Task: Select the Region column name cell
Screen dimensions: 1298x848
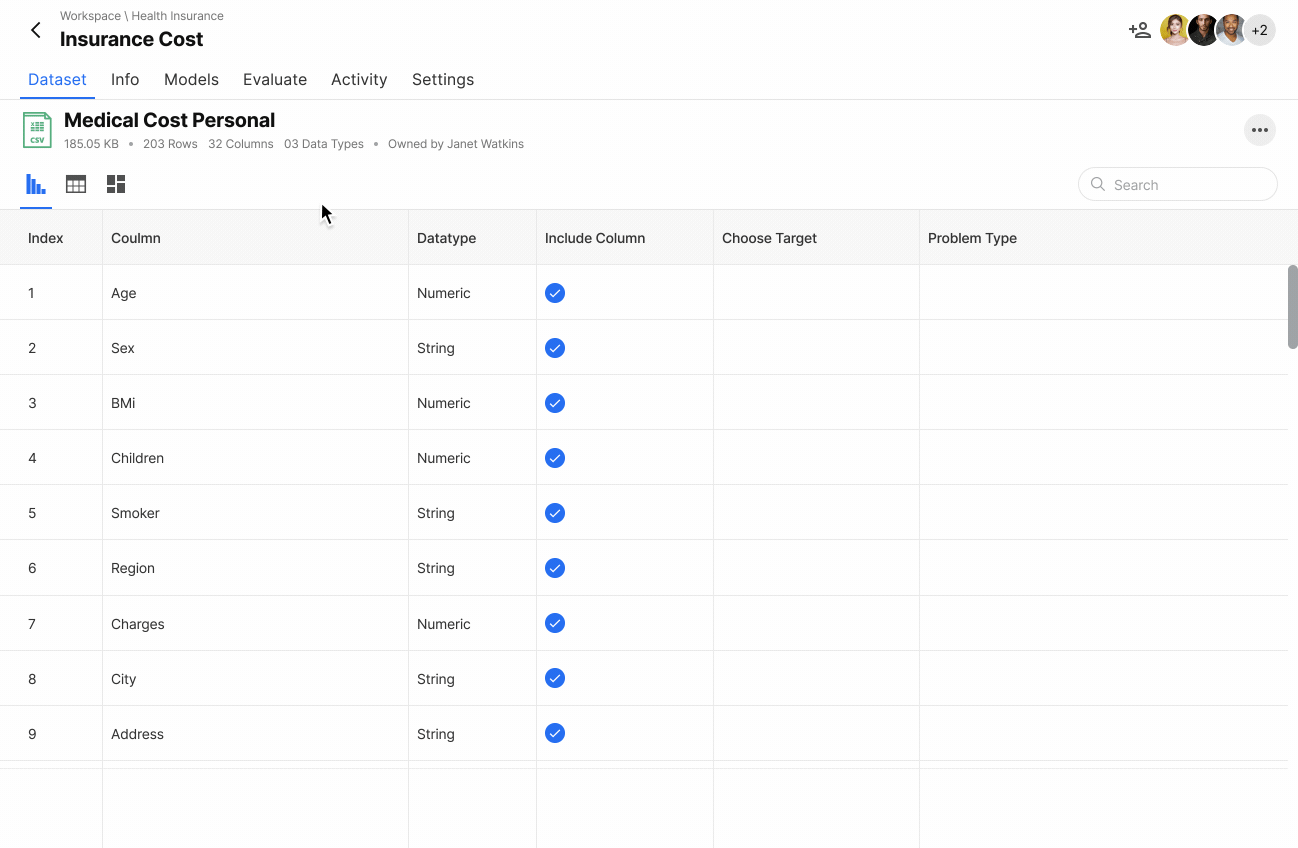Action: (255, 568)
